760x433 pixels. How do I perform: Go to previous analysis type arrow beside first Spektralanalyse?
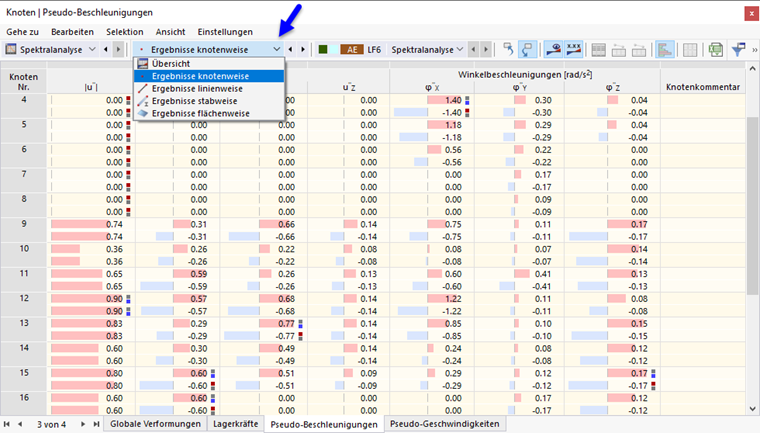coord(106,49)
